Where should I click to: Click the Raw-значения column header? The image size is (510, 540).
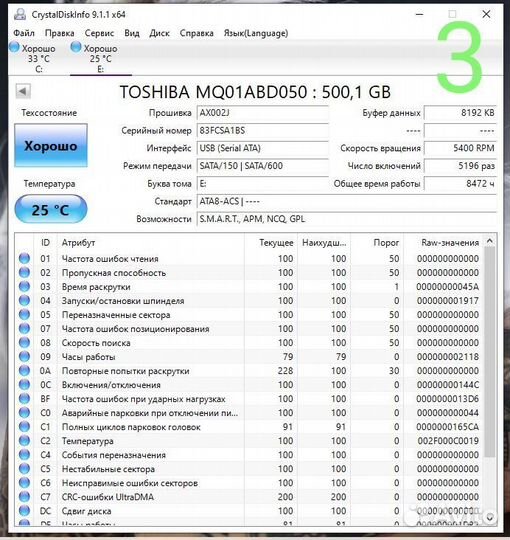(x=443, y=242)
